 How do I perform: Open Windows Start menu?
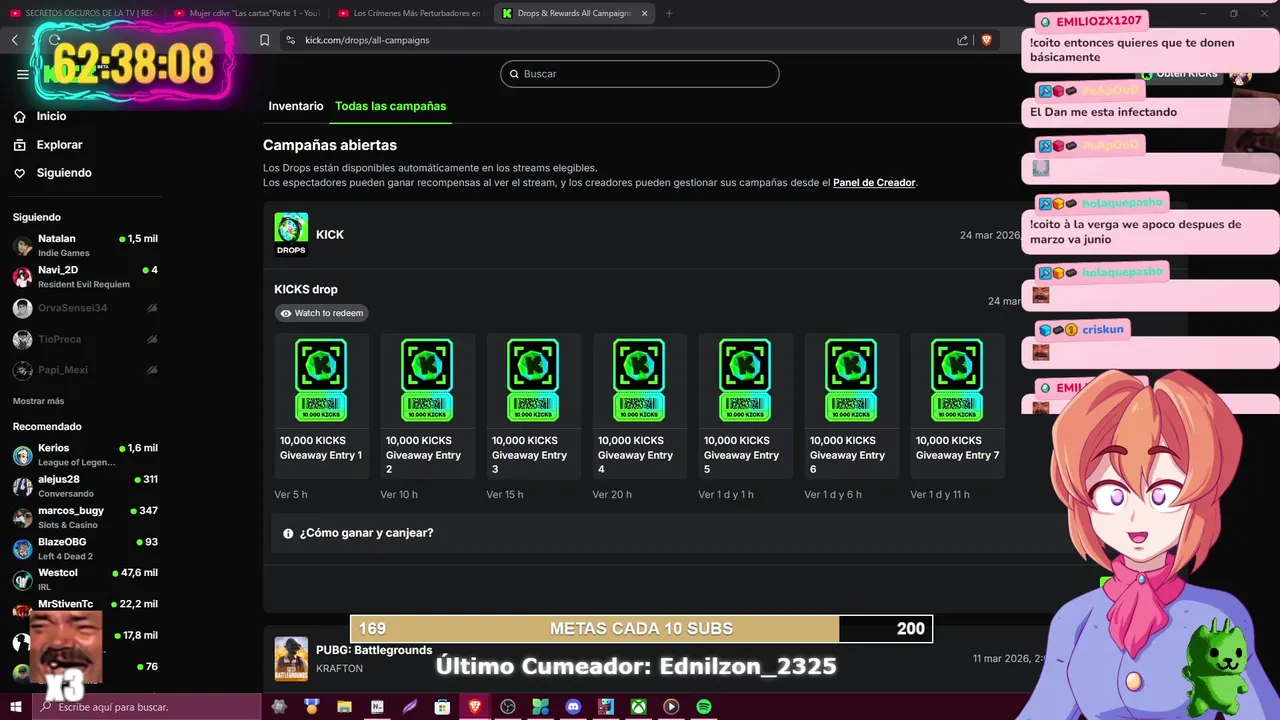pyautogui.click(x=16, y=707)
